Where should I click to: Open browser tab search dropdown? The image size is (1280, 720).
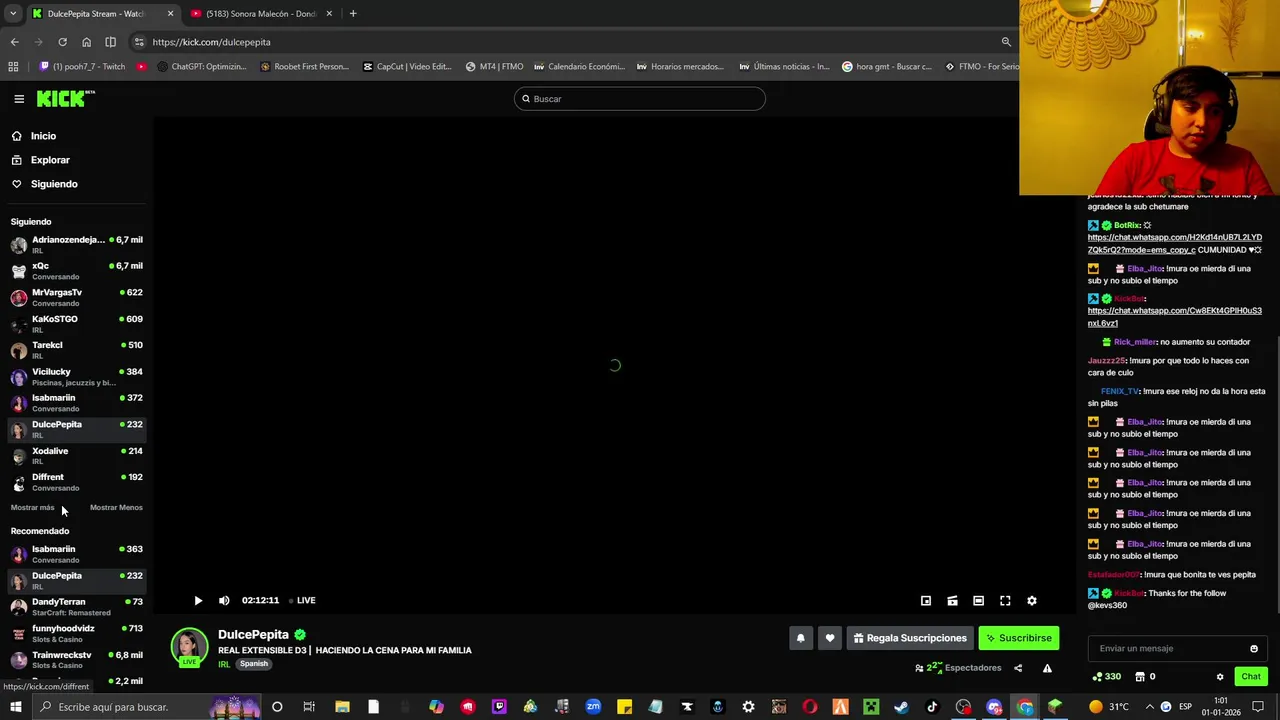click(12, 14)
